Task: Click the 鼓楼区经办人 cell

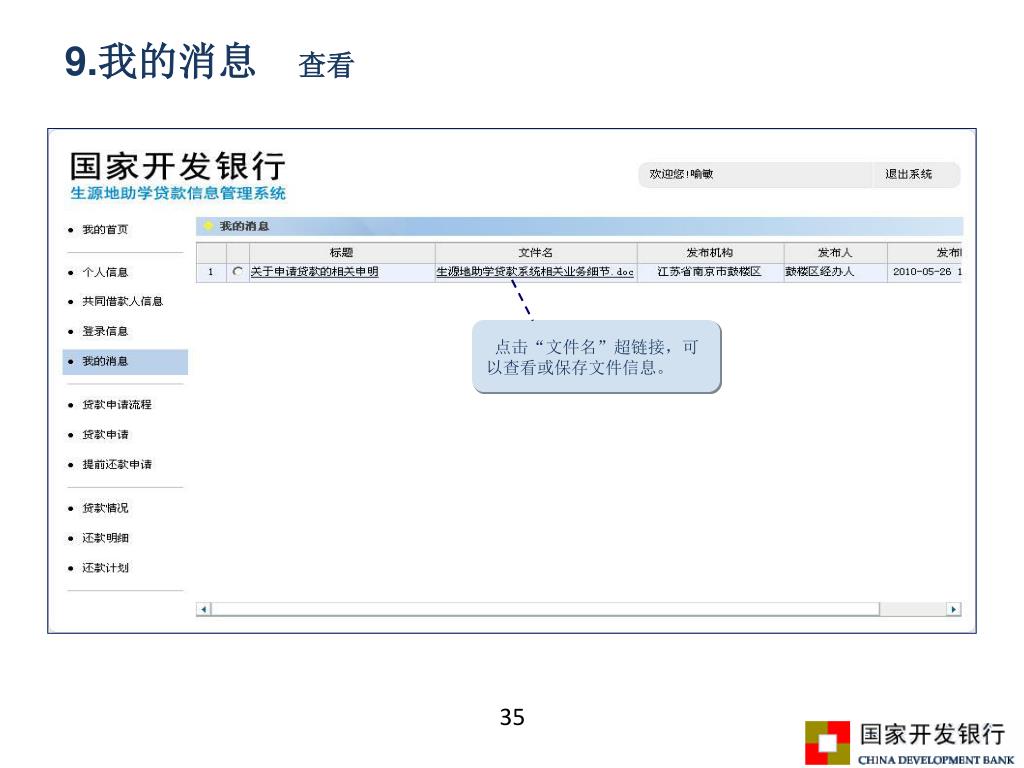Action: 835,272
